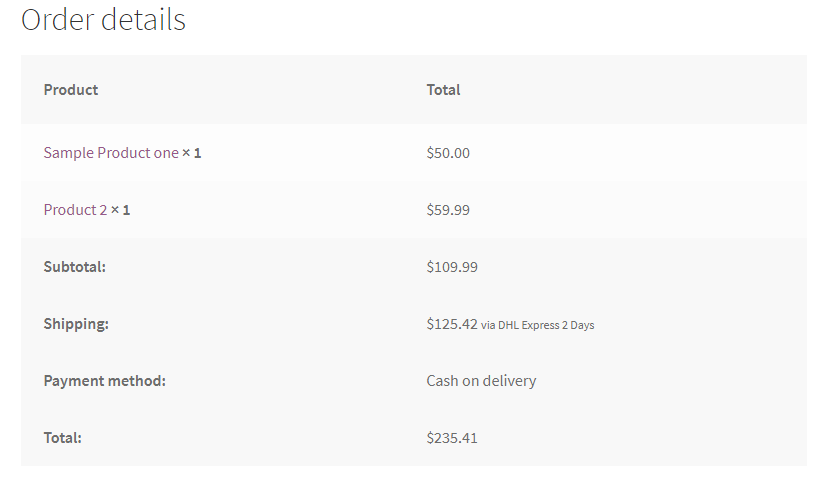
Task: Click the $50.00 price for Sample Product one
Action: [448, 153]
